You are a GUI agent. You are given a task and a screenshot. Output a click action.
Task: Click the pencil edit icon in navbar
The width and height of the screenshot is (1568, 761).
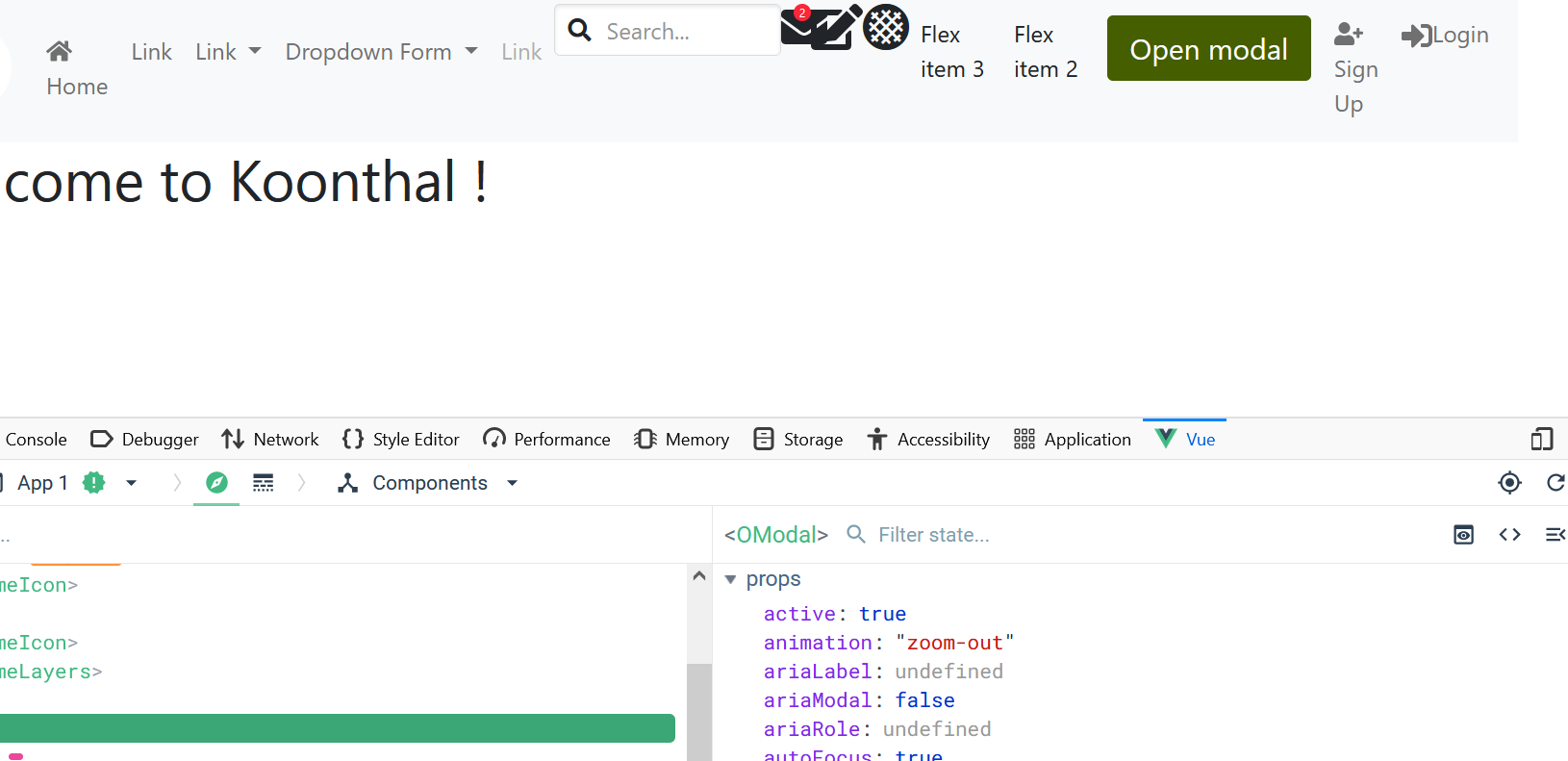pos(838,27)
